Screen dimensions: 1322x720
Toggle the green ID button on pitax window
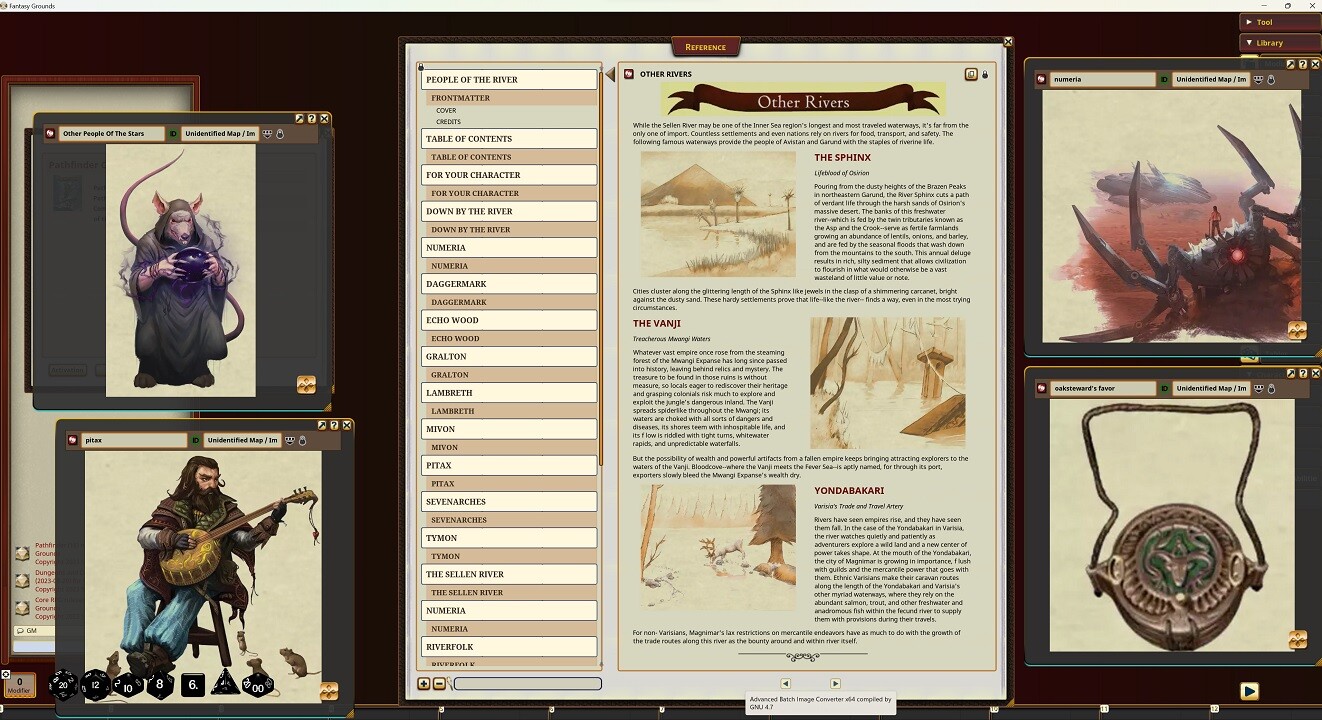pos(196,440)
